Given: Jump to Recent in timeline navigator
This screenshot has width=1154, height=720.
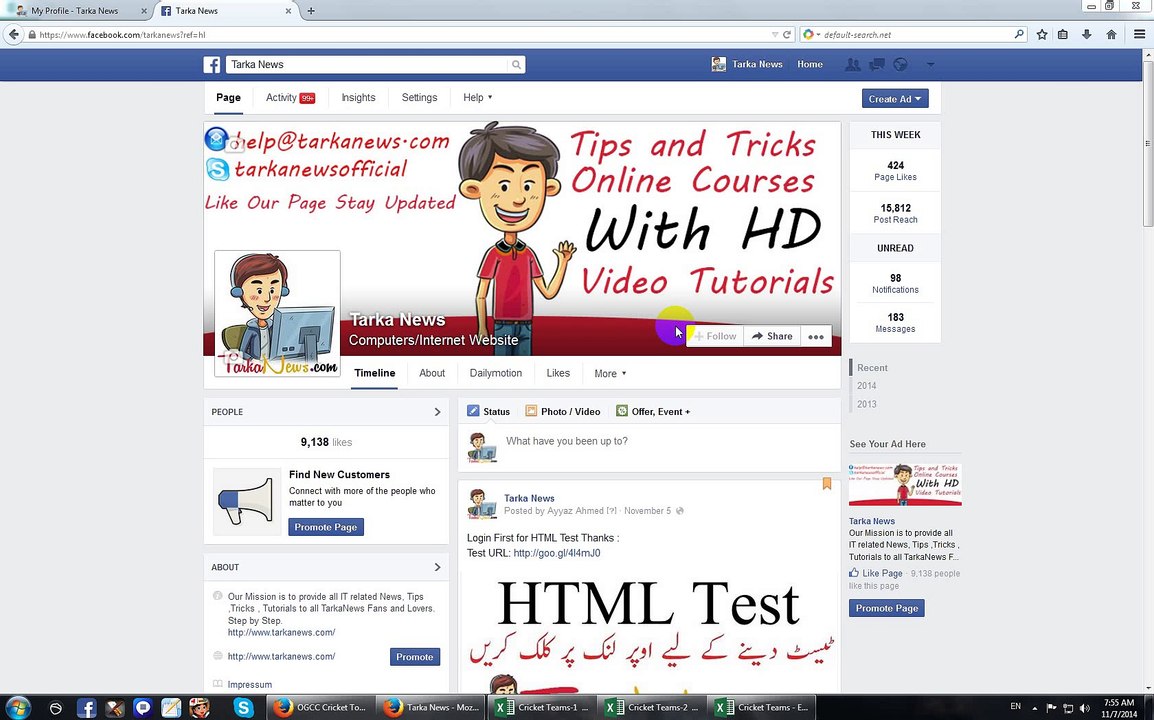Looking at the screenshot, I should [x=872, y=367].
